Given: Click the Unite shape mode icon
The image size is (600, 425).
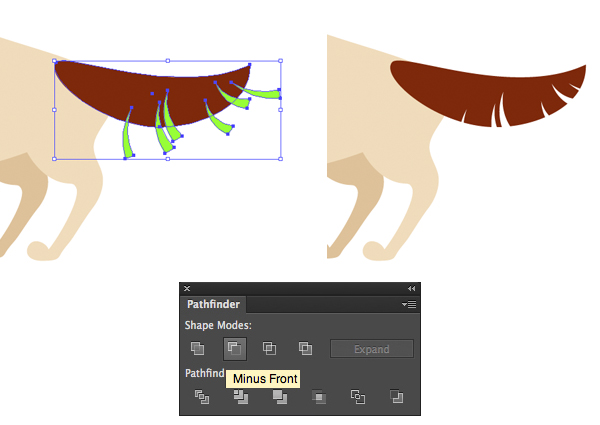Looking at the screenshot, I should (x=198, y=349).
